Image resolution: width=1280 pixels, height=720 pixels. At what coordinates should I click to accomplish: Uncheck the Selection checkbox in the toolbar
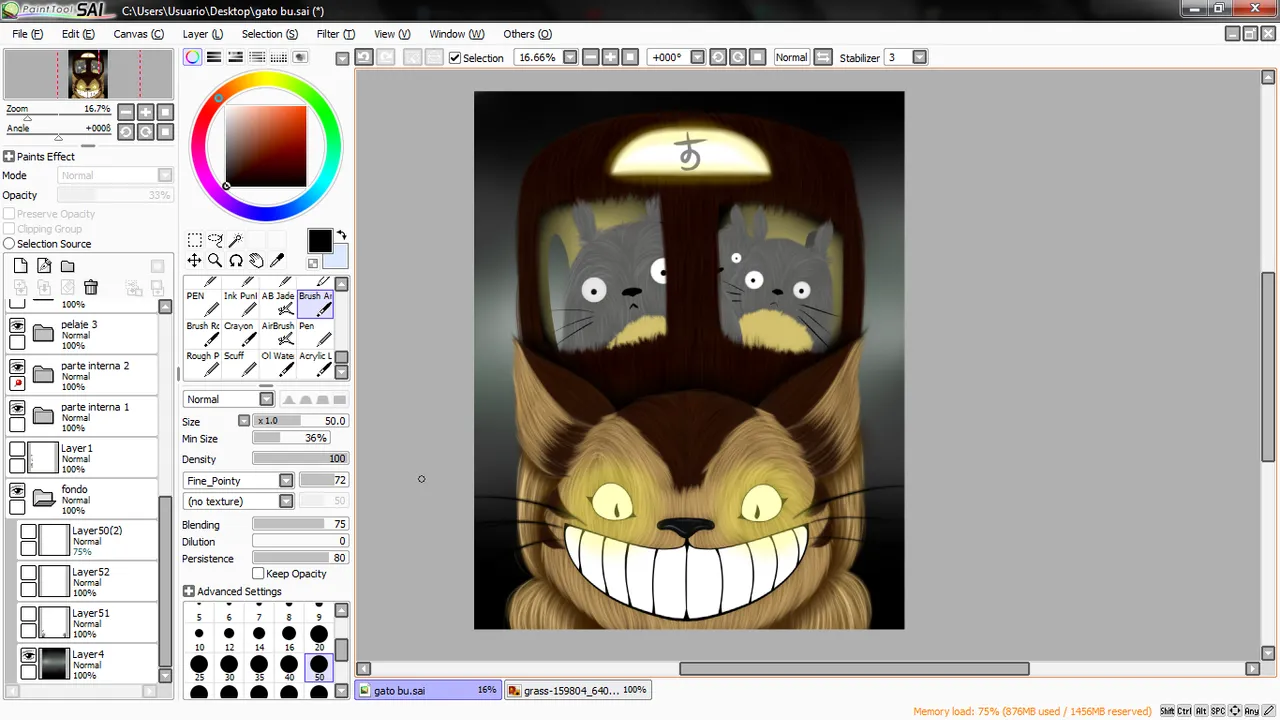[455, 58]
